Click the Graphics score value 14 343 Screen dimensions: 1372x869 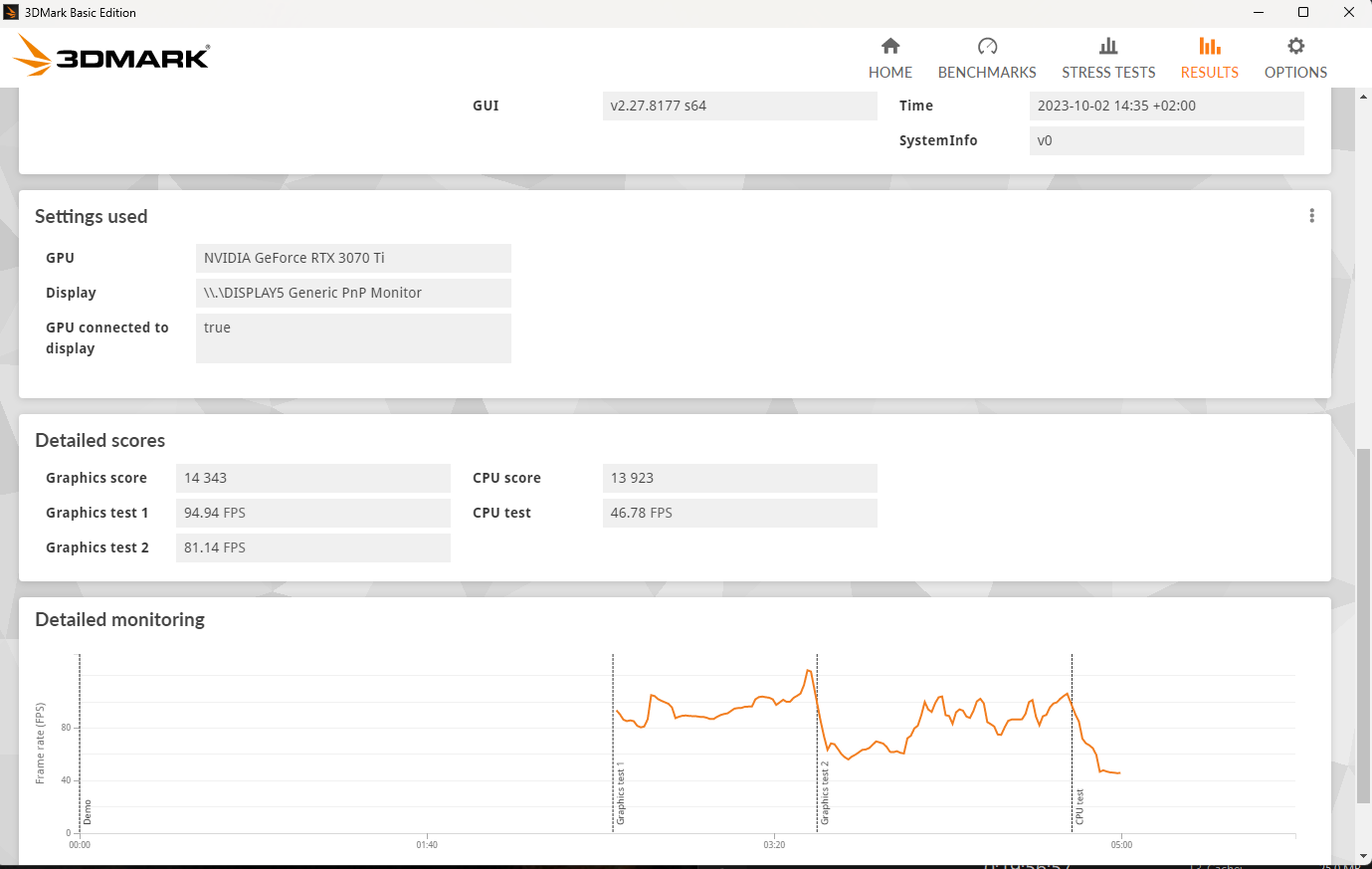313,478
